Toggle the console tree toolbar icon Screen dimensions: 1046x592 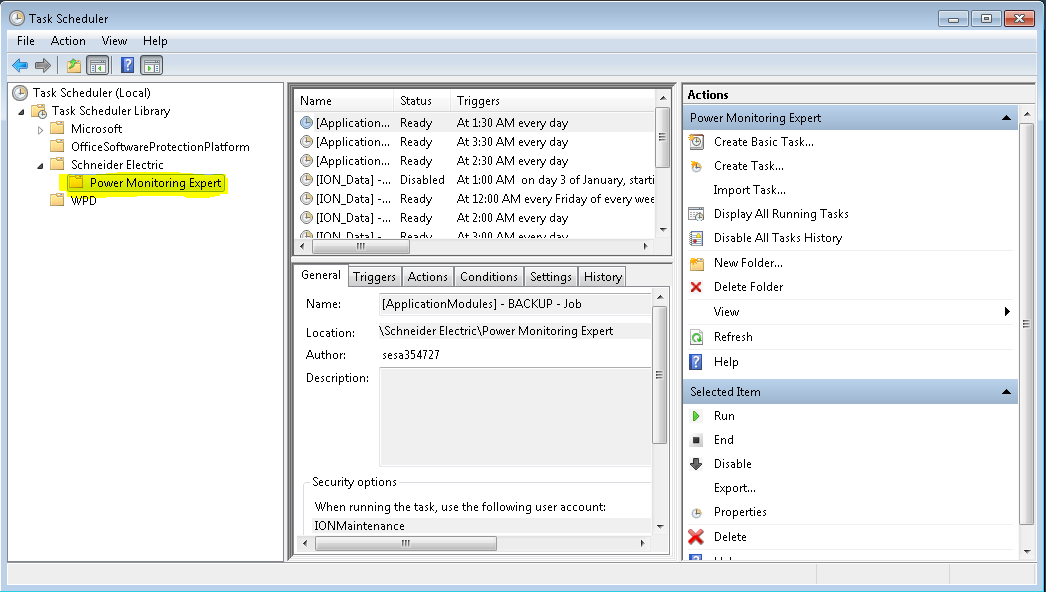pyautogui.click(x=97, y=65)
